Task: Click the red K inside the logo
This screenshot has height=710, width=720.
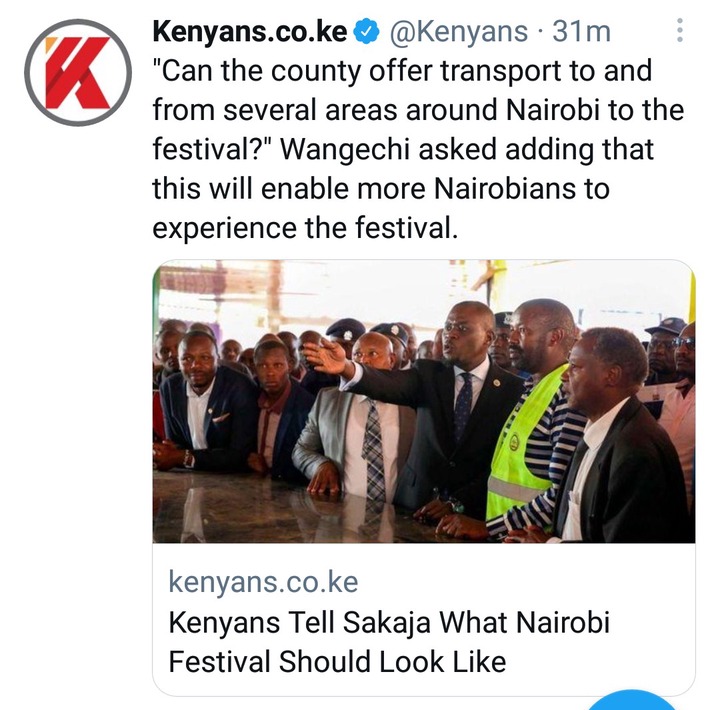Action: (x=78, y=73)
